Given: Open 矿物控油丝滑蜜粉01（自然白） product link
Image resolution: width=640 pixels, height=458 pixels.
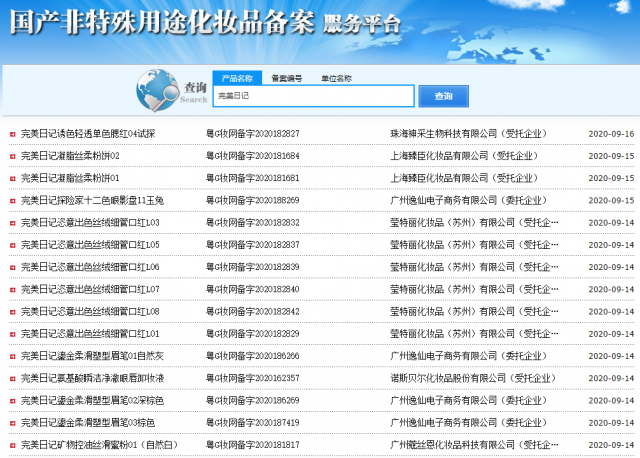Looking at the screenshot, I should click(100, 445).
